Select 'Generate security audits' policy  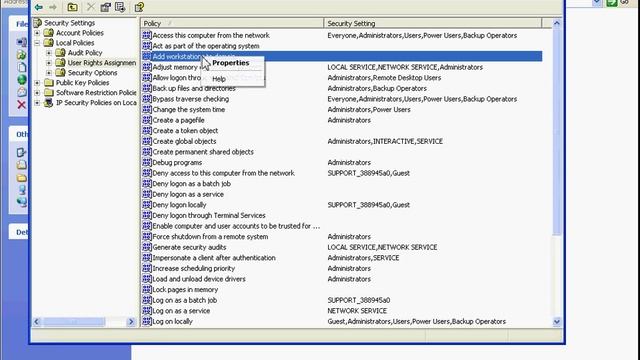point(189,247)
